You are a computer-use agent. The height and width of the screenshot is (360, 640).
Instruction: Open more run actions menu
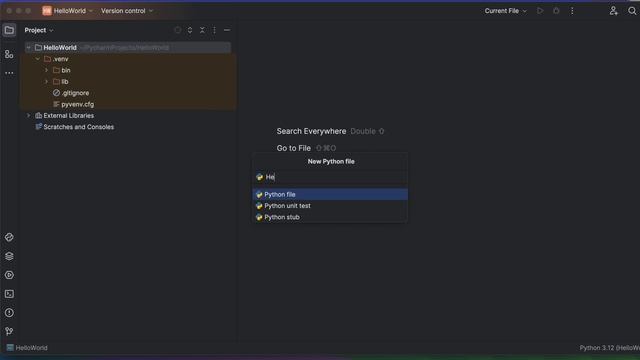(x=572, y=11)
